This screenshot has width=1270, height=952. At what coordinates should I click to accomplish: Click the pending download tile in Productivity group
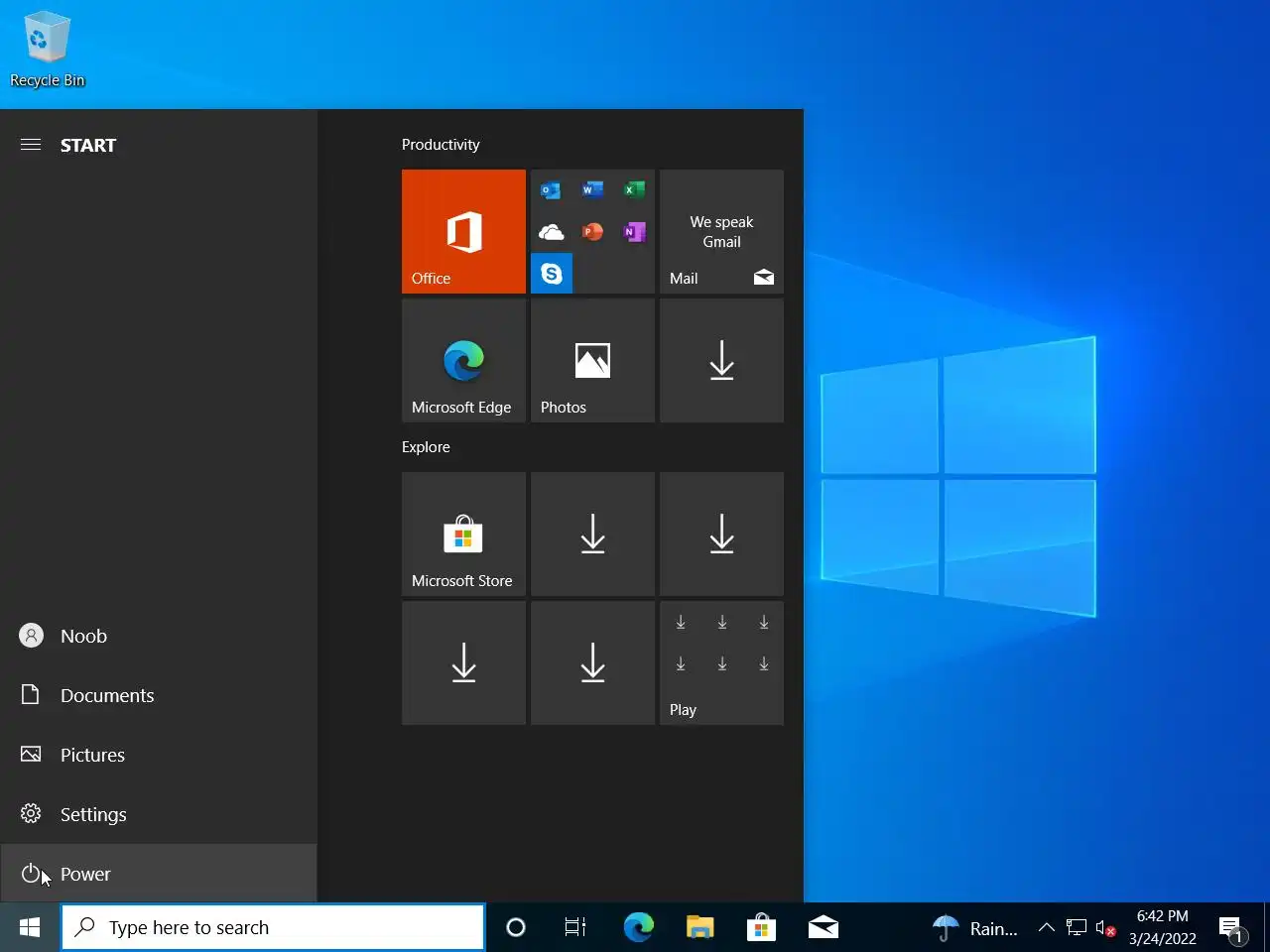(721, 360)
